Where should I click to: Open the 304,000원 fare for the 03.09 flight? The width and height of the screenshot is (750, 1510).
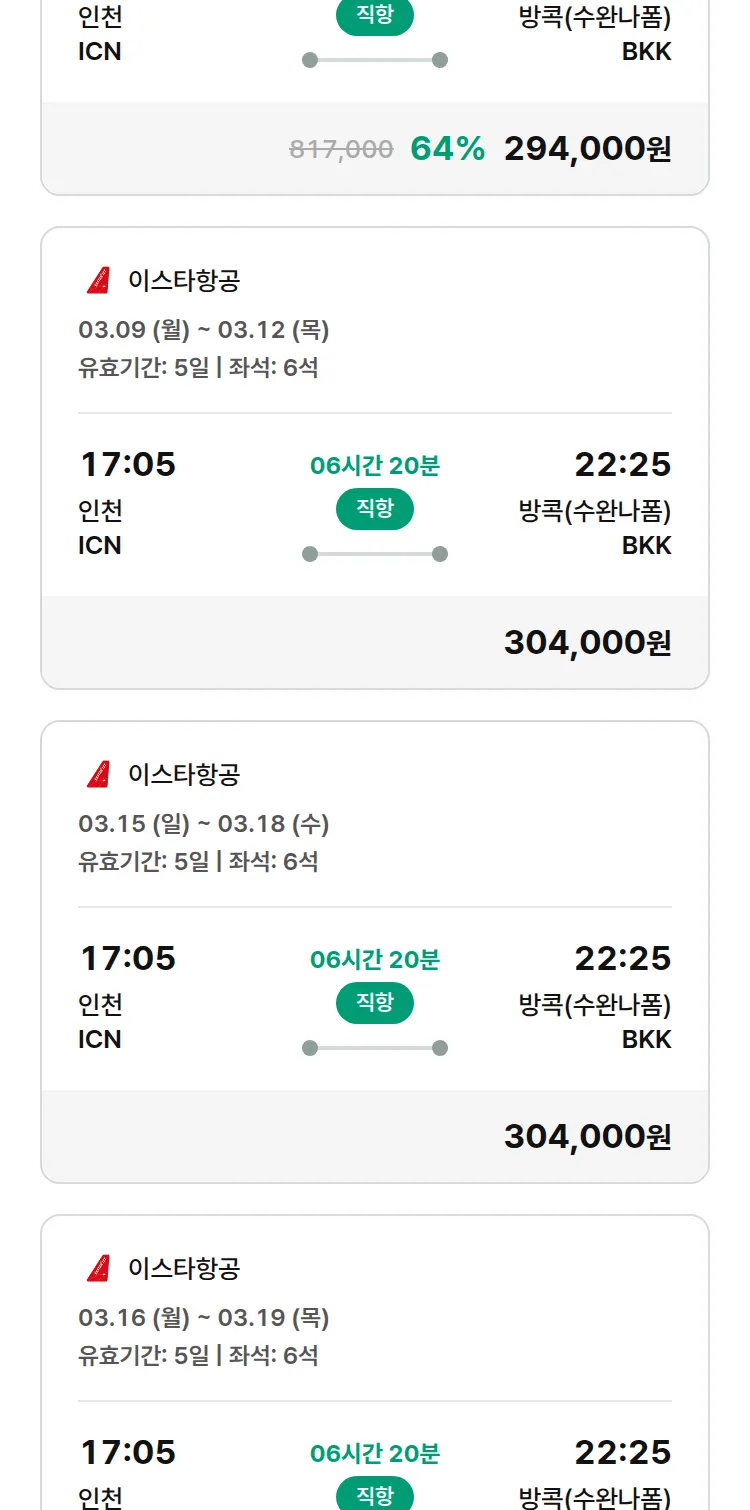pos(587,643)
